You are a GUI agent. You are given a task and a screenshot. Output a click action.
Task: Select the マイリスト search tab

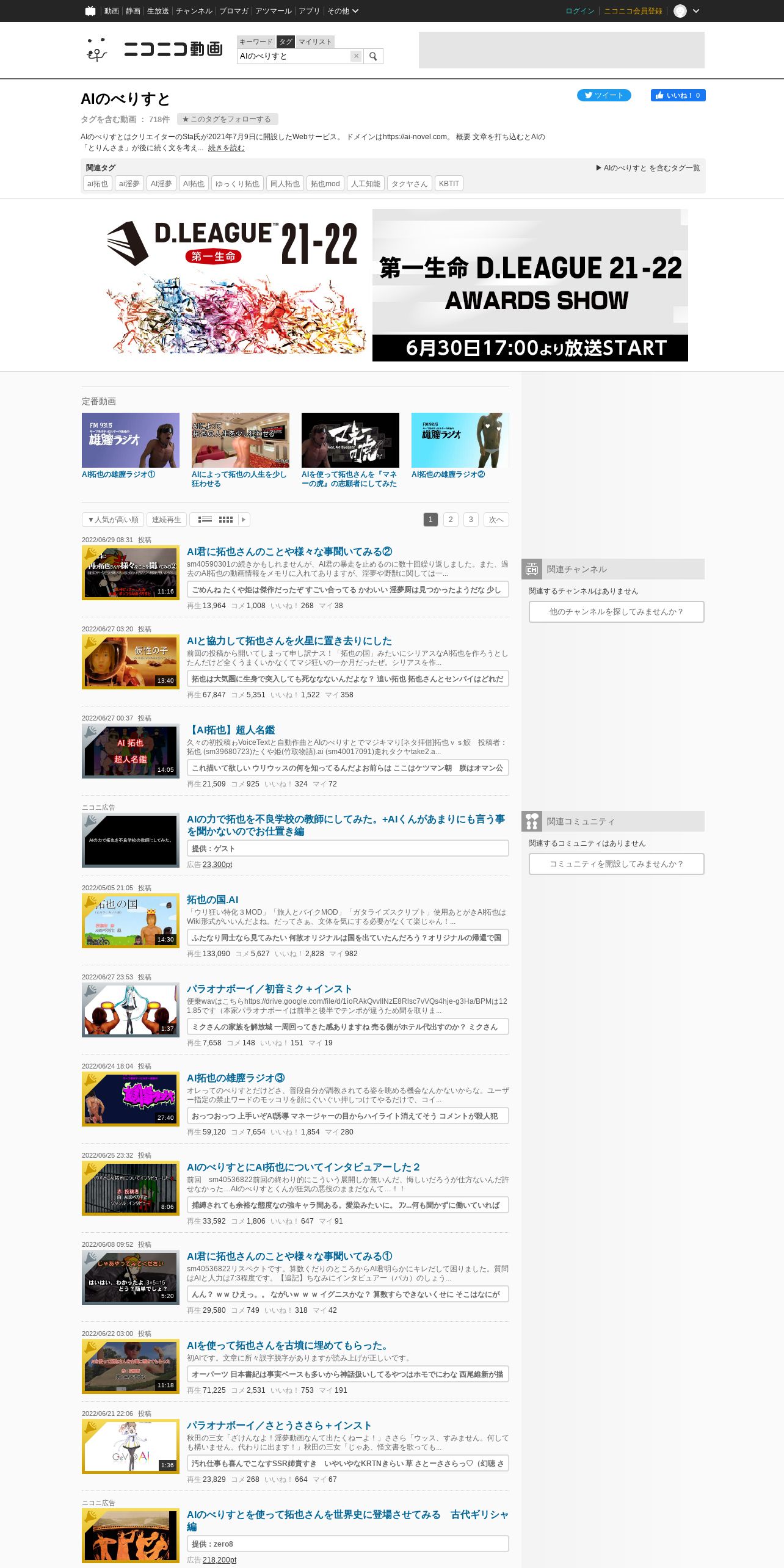point(315,42)
